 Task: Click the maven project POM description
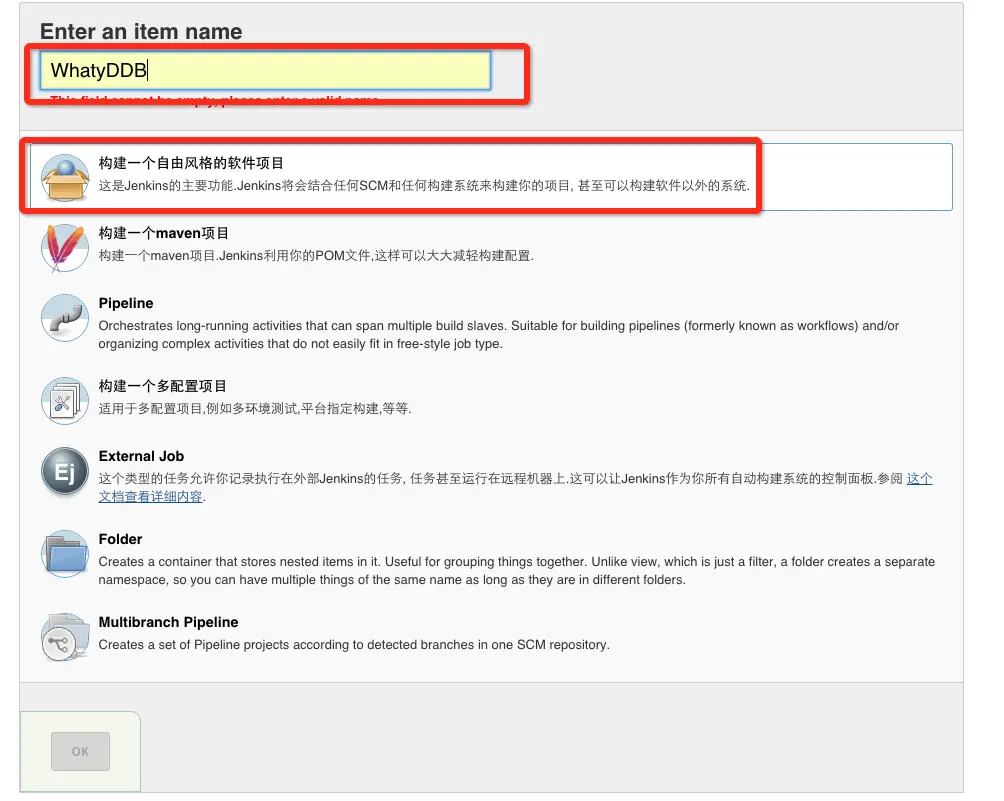pyautogui.click(x=316, y=255)
